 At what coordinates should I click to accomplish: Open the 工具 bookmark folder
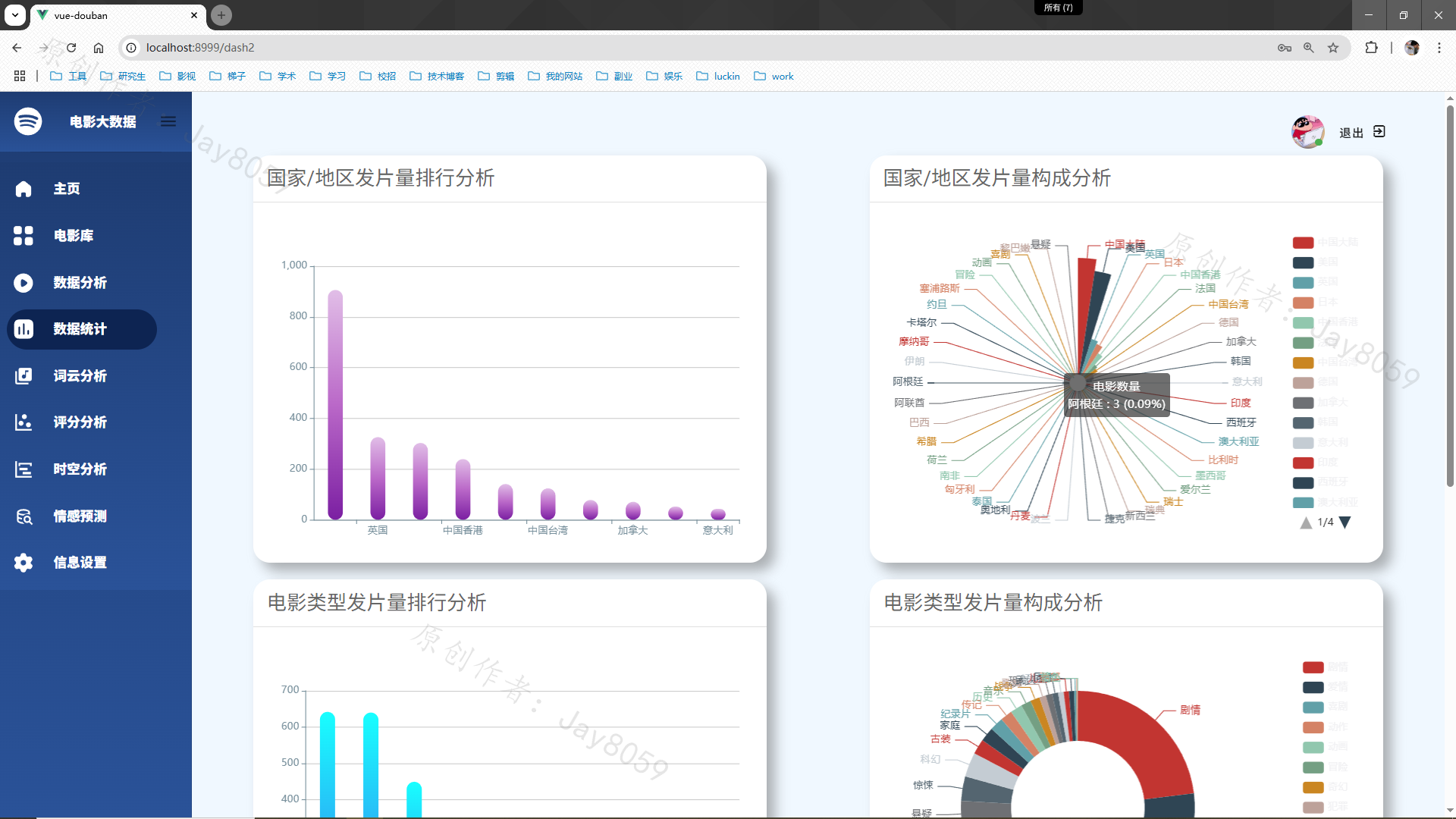coord(68,76)
